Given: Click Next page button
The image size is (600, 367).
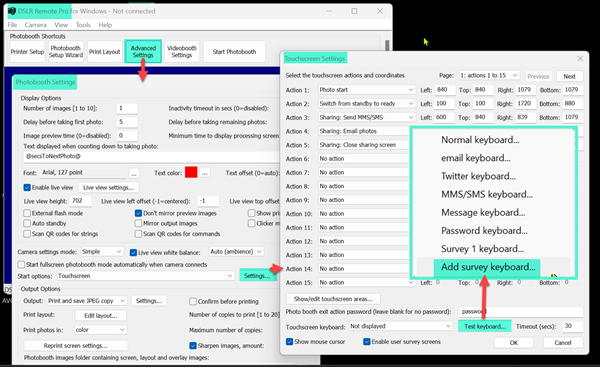Looking at the screenshot, I should click(569, 76).
